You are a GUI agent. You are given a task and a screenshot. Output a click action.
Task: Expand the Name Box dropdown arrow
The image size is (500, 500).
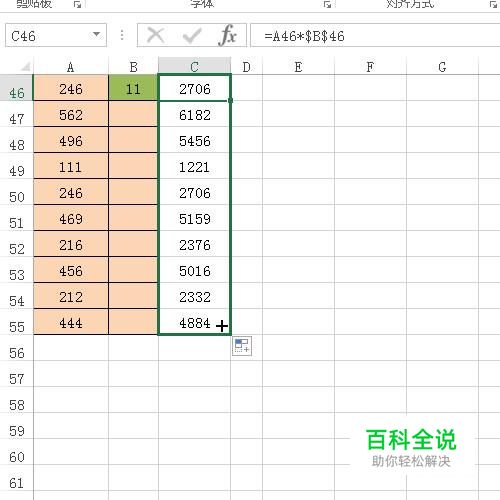[96, 34]
